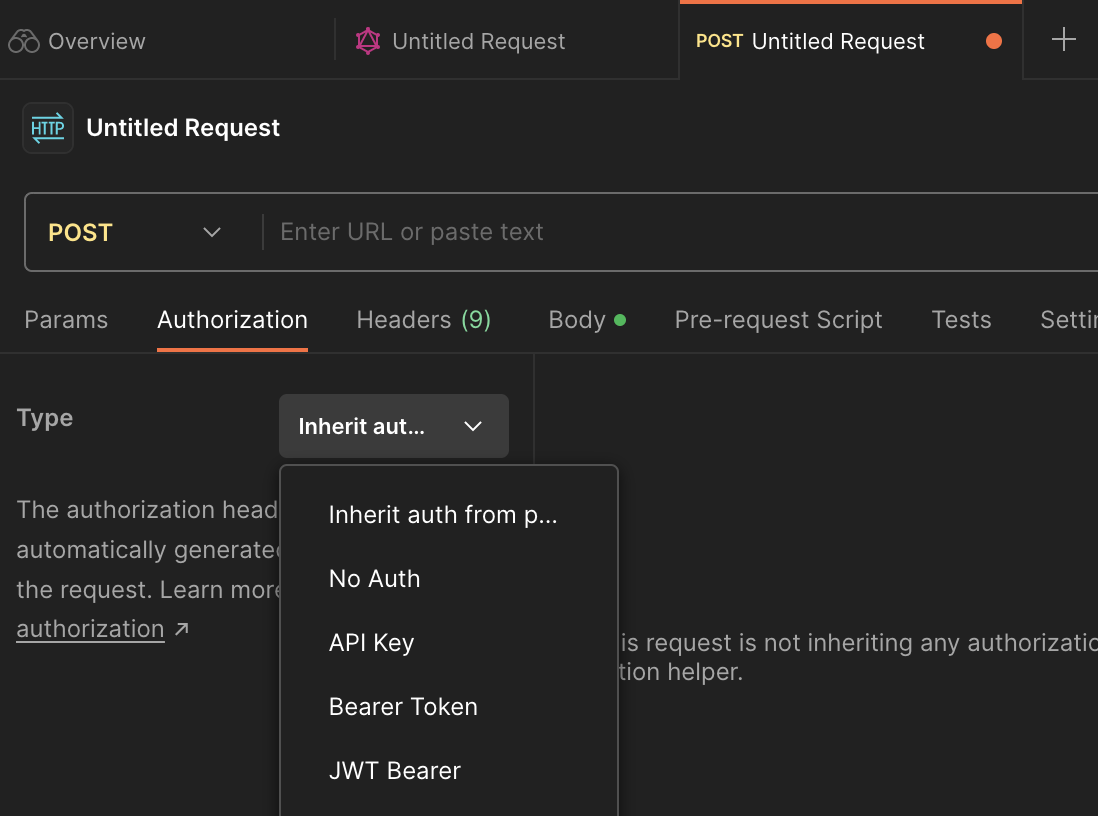Click the chevron on the request method selector
Image resolution: width=1098 pixels, height=816 pixels.
click(211, 231)
